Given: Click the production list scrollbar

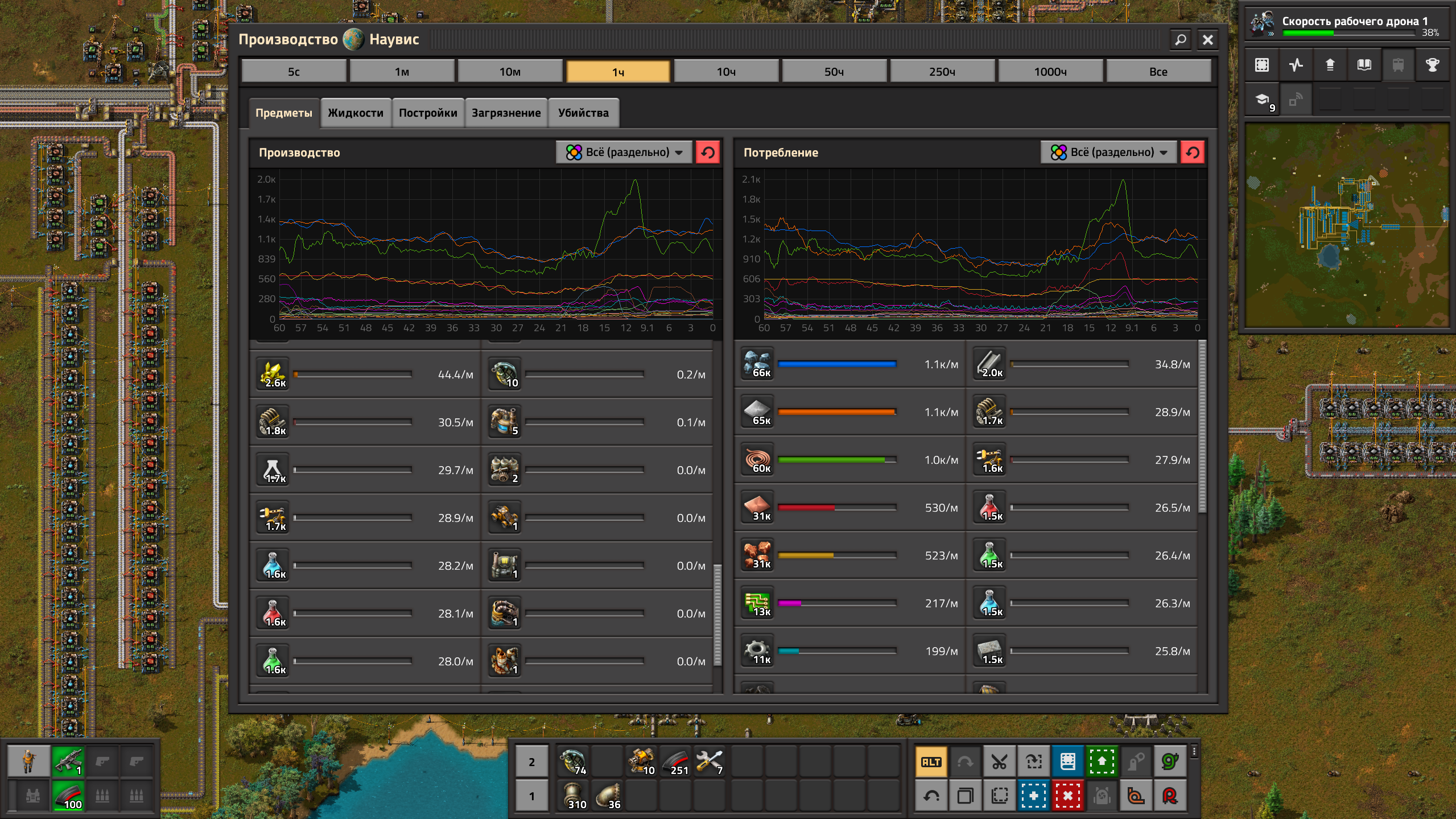Looking at the screenshot, I should point(717,615).
